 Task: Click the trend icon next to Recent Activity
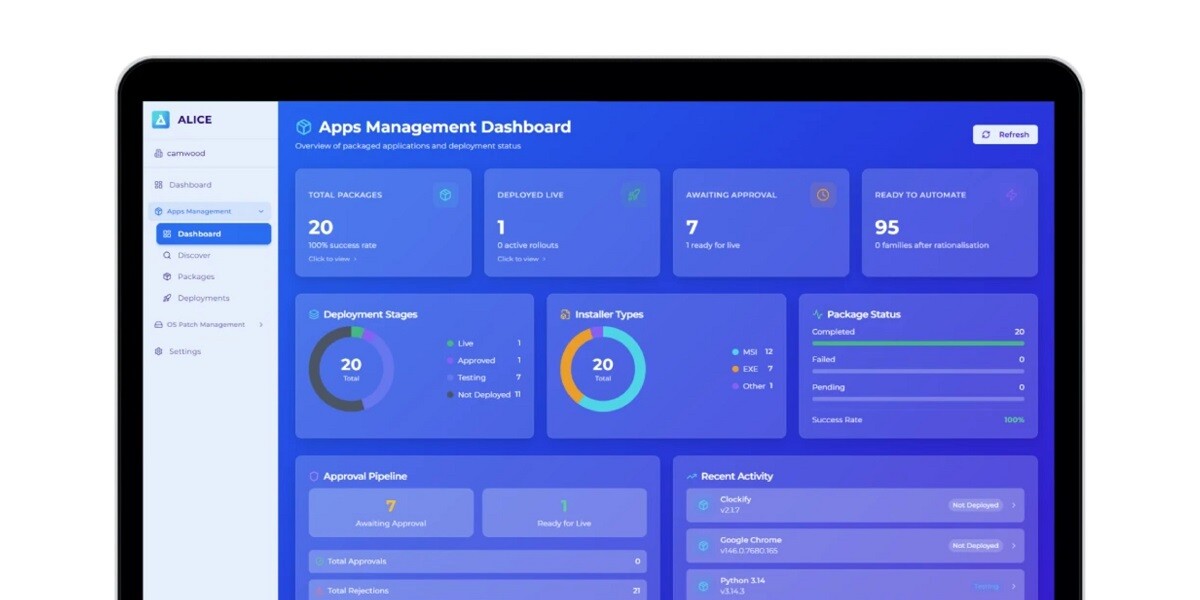pos(692,476)
